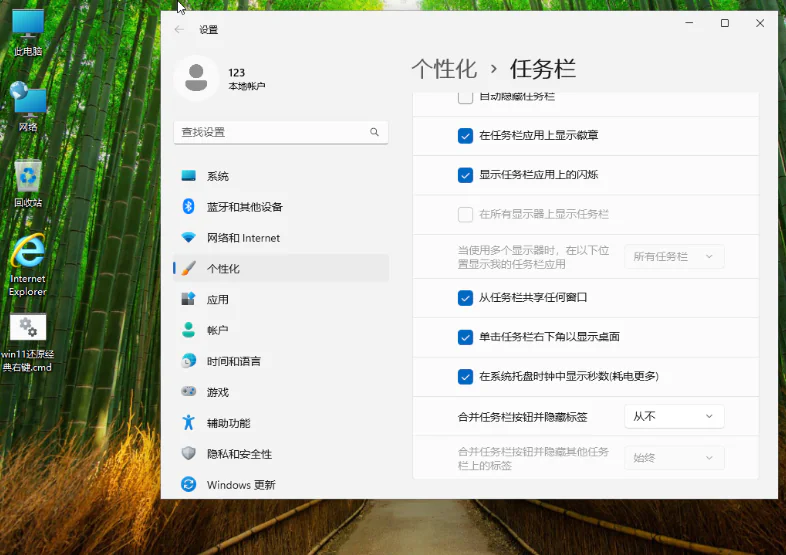Toggle the 自动隐藏任务栏 checkbox
Viewport: 786px width, 555px height.
465,97
